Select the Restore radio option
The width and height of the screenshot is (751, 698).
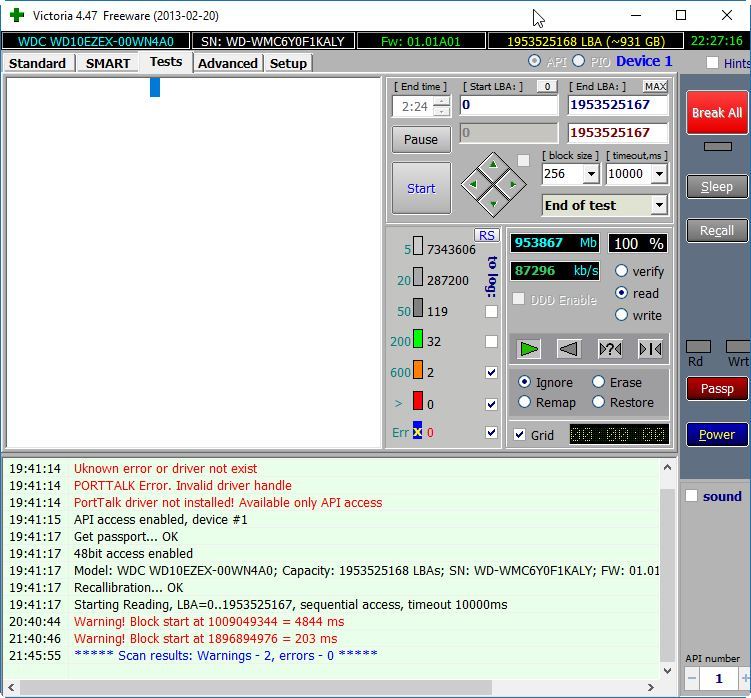click(598, 402)
